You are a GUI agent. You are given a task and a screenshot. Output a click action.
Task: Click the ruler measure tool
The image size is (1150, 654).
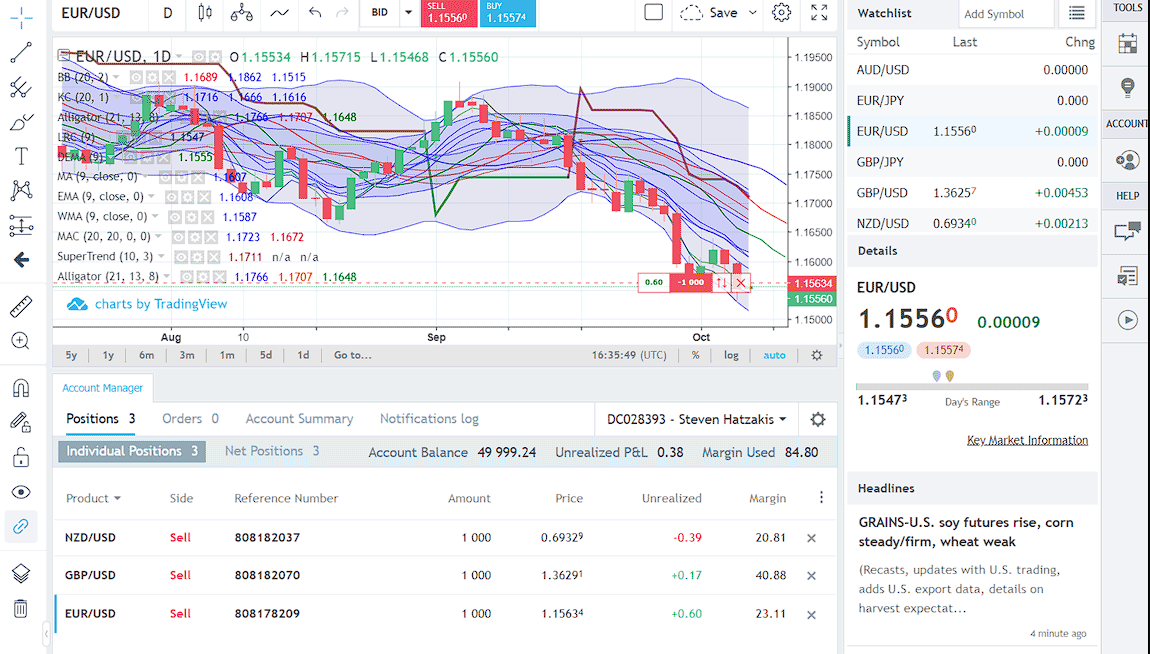click(x=21, y=306)
